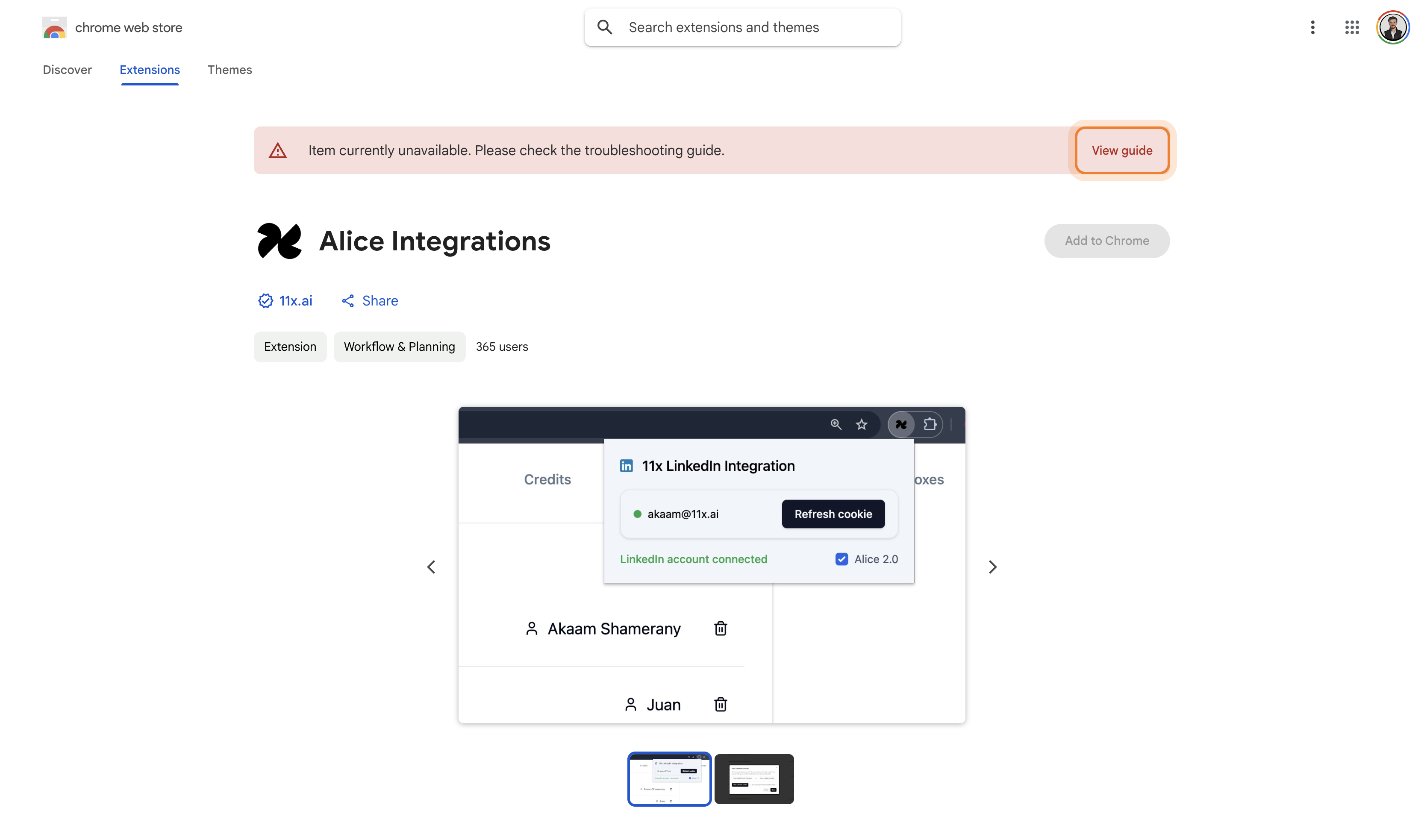Click the Workflow & Planning chip
The image size is (1424, 840).
[x=399, y=347]
